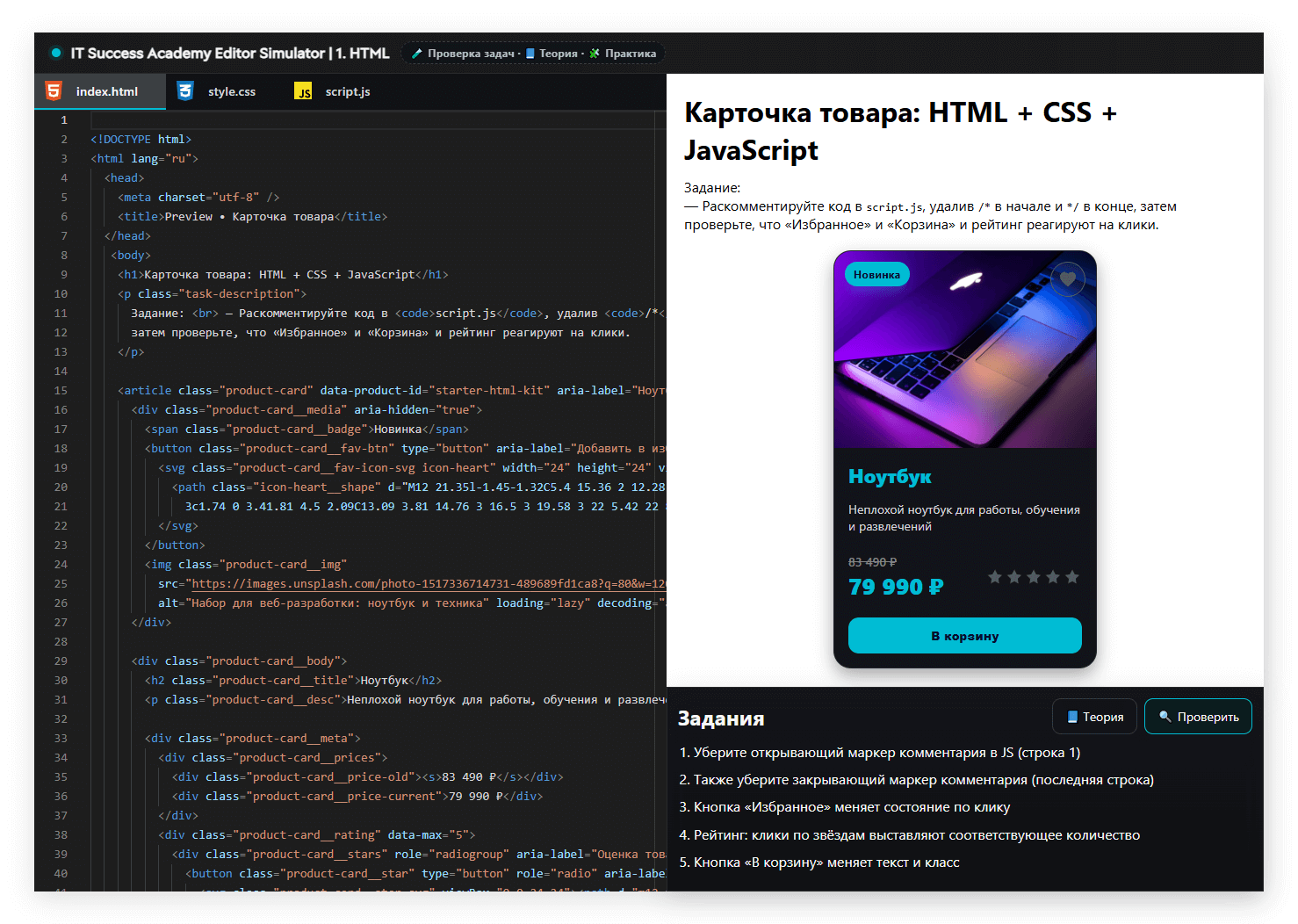
Task: Click line number 15 in the editor gutter
Action: [x=61, y=391]
